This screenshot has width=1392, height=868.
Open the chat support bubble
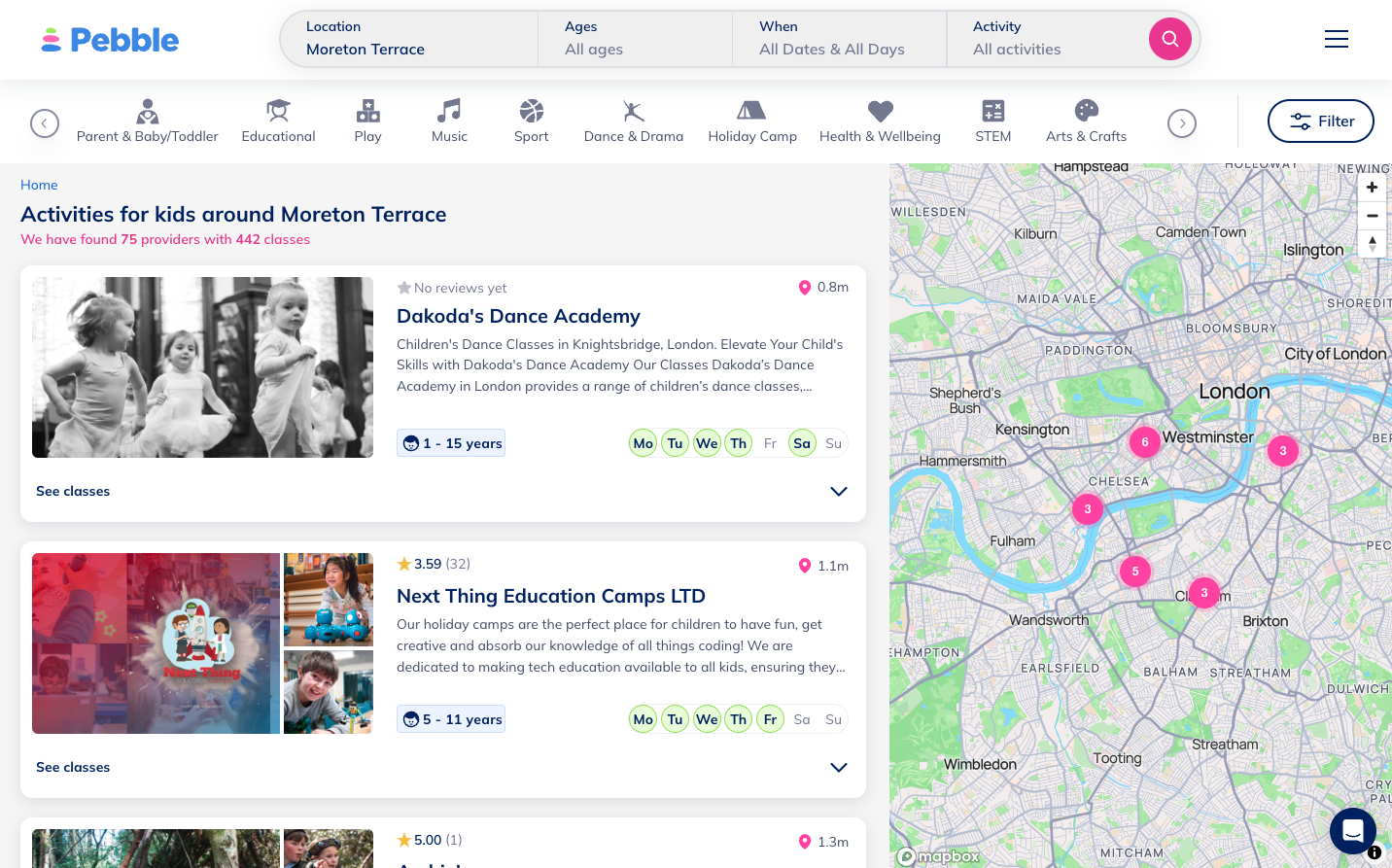click(1352, 831)
